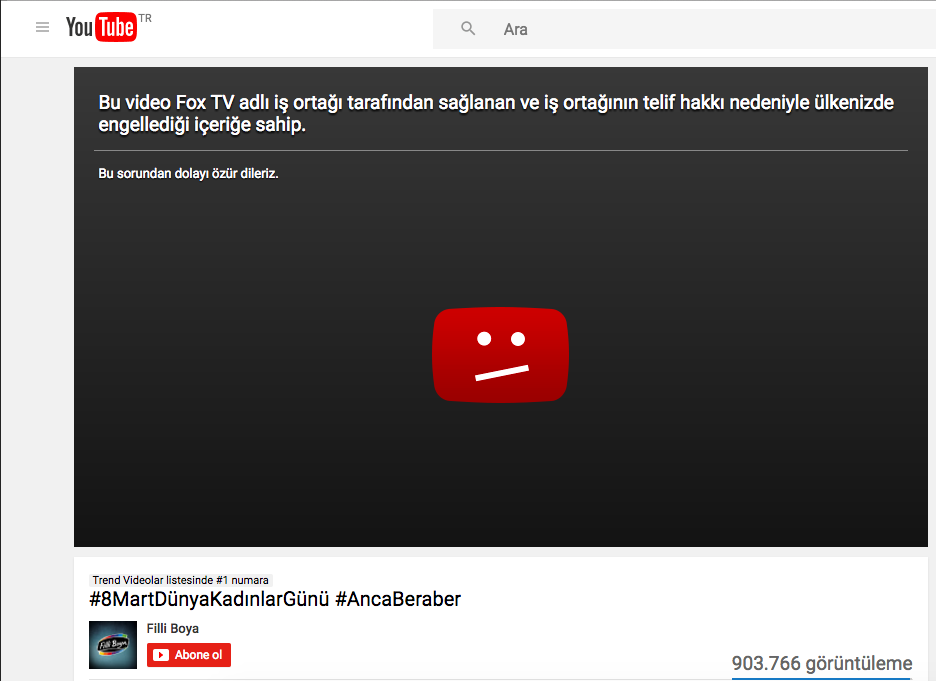Open the #AncaBeraber hashtag
The image size is (936, 681).
coord(398,599)
